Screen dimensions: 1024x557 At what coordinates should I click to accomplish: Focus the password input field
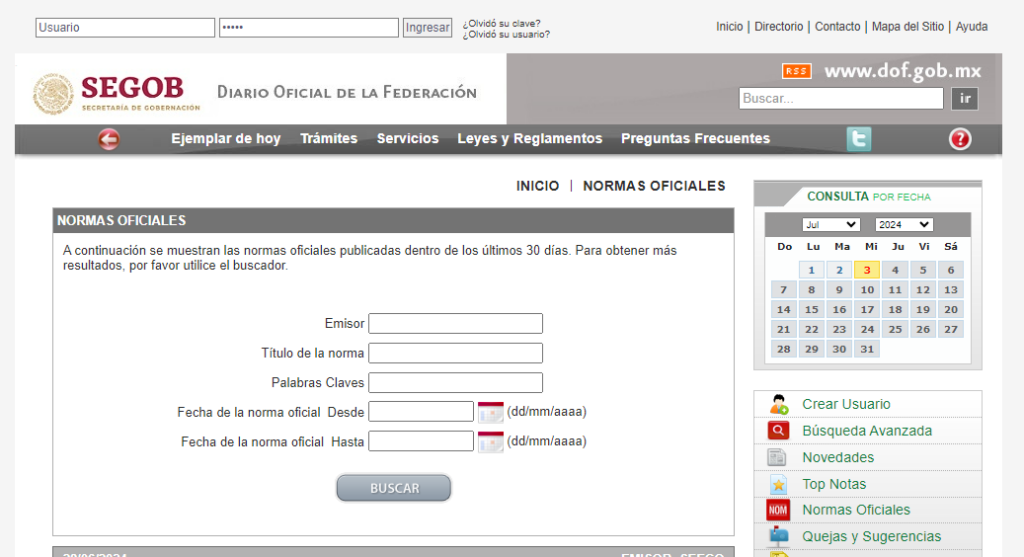[x=308, y=27]
